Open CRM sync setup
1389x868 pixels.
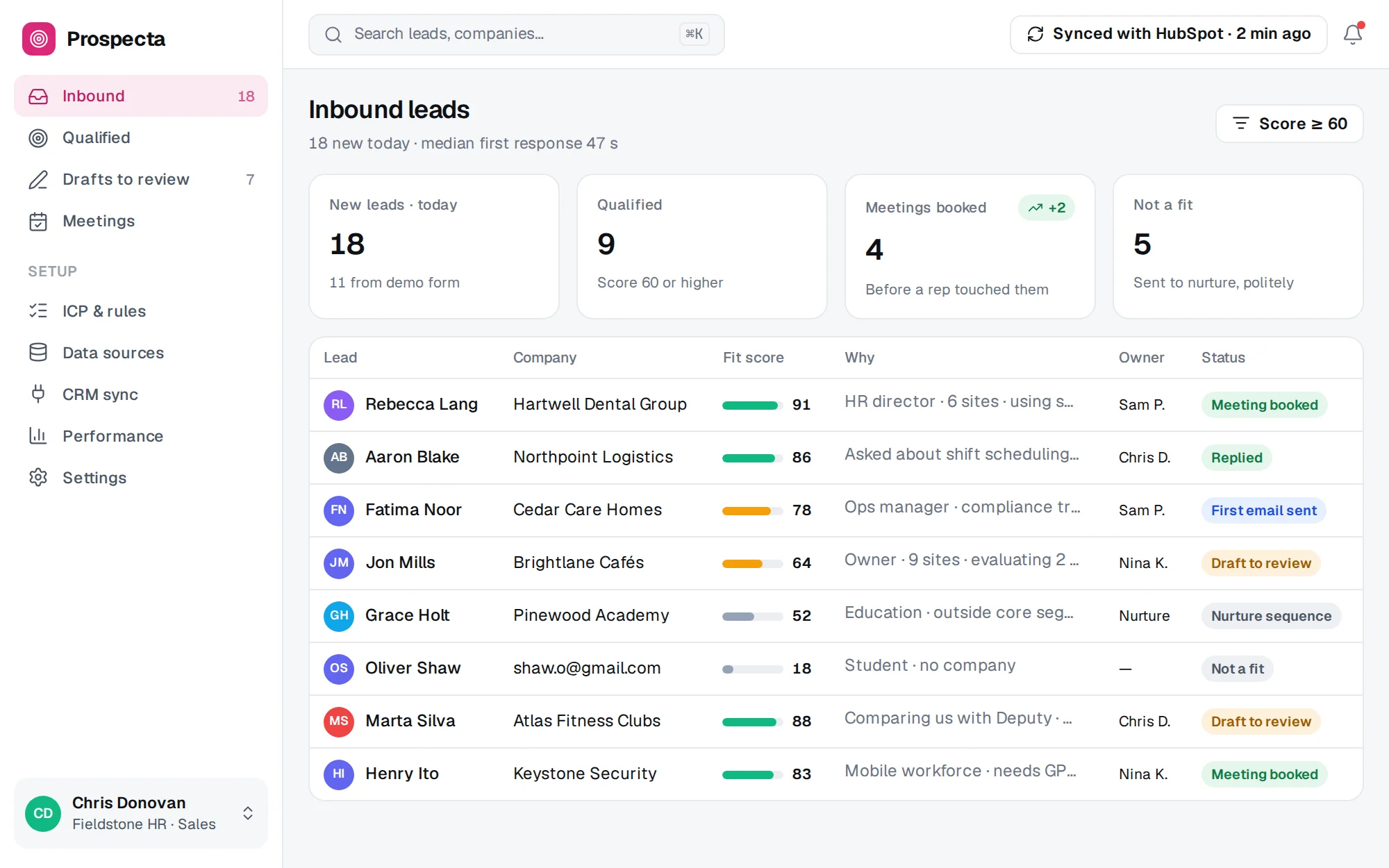141,394
